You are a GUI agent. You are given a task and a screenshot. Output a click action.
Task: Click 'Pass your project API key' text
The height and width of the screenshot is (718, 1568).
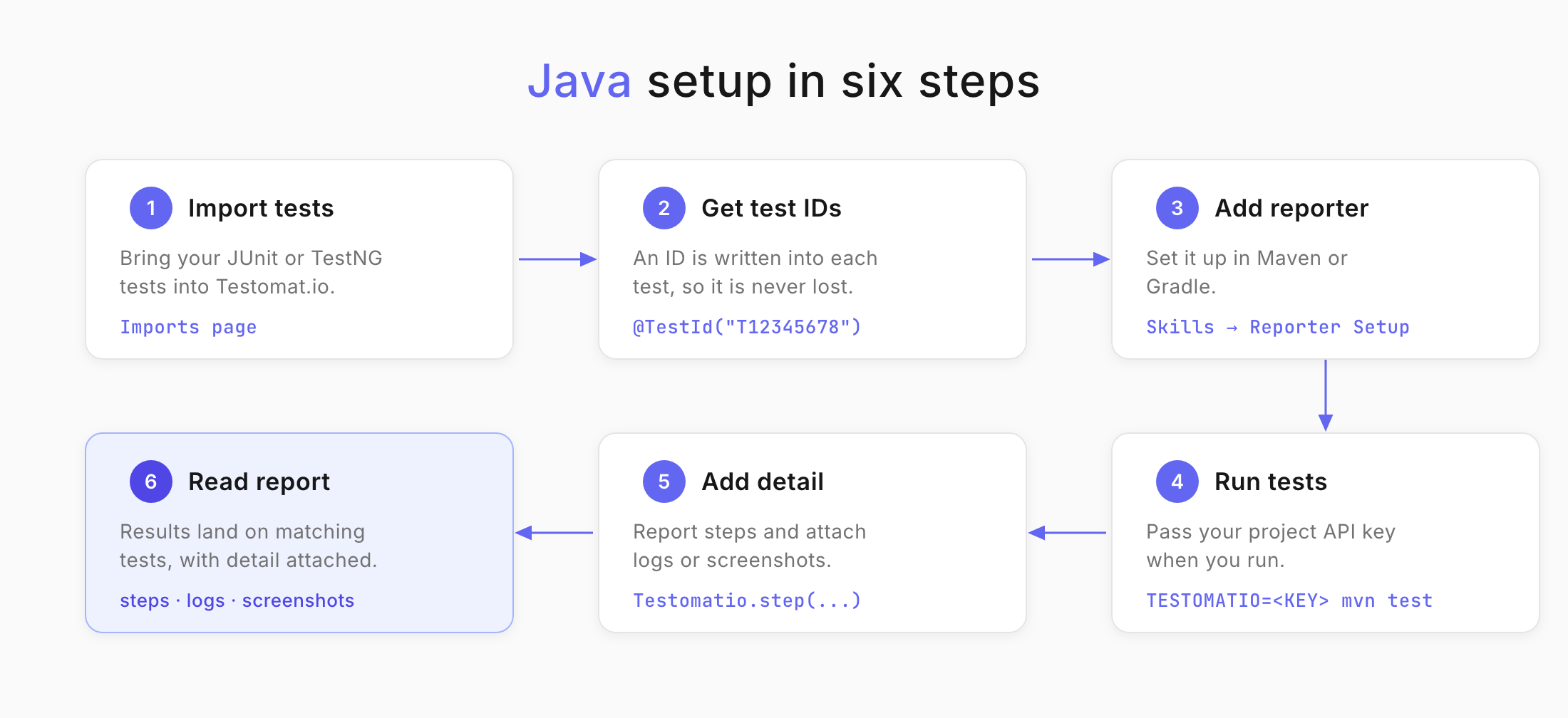1271,531
